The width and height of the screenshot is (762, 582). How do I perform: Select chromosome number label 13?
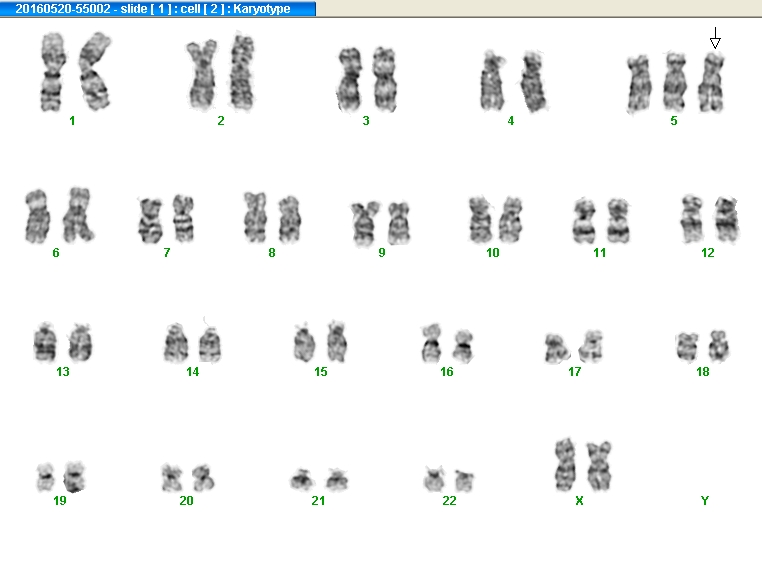click(x=63, y=372)
